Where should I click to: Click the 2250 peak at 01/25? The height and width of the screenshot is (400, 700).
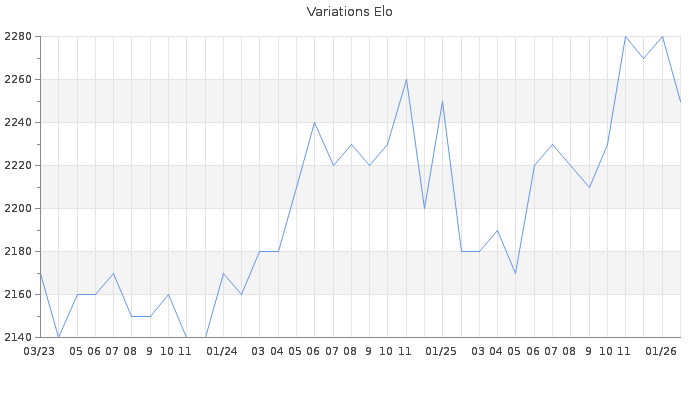coord(442,101)
